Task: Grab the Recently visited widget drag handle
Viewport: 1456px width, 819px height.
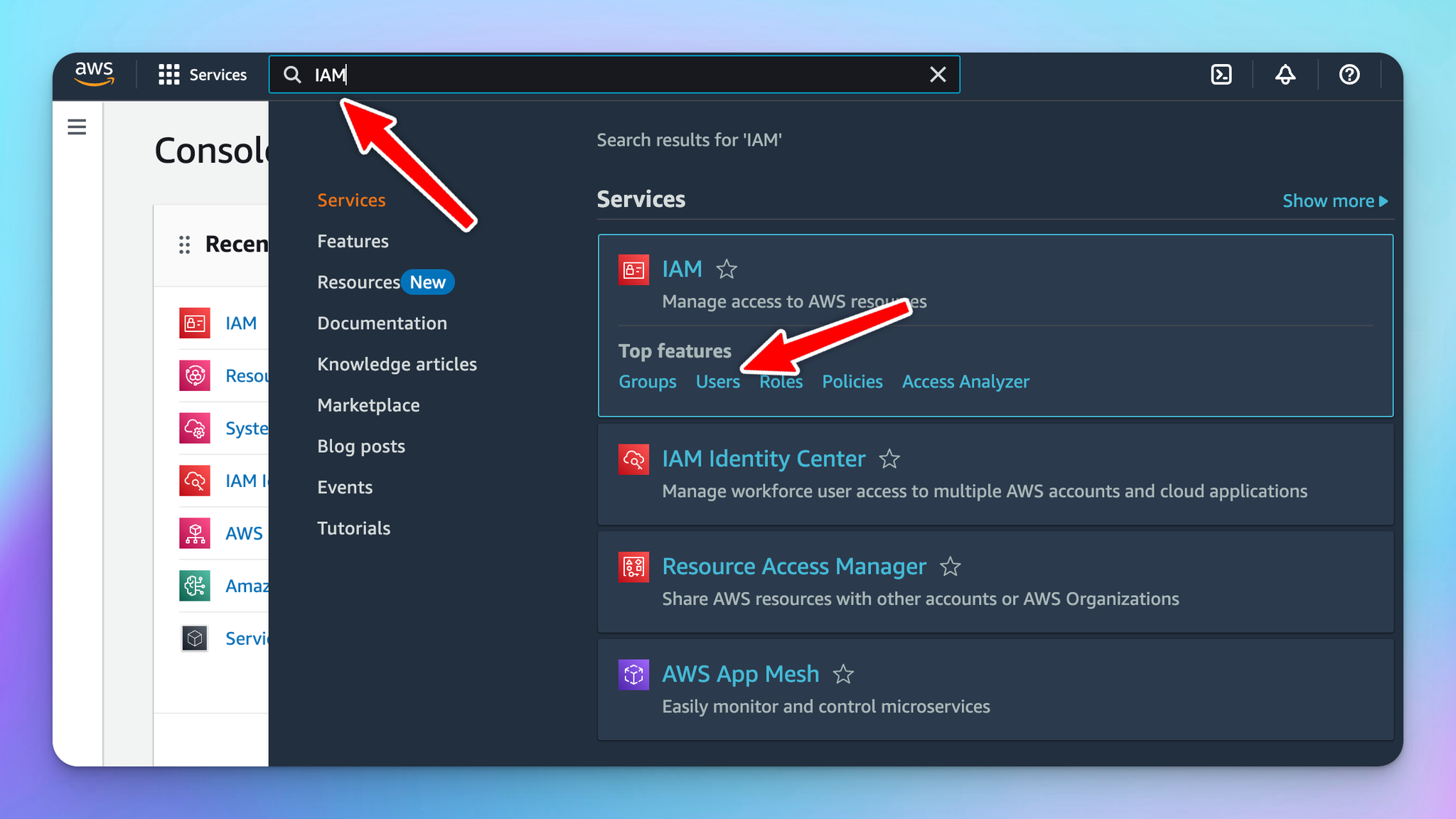Action: coord(184,245)
